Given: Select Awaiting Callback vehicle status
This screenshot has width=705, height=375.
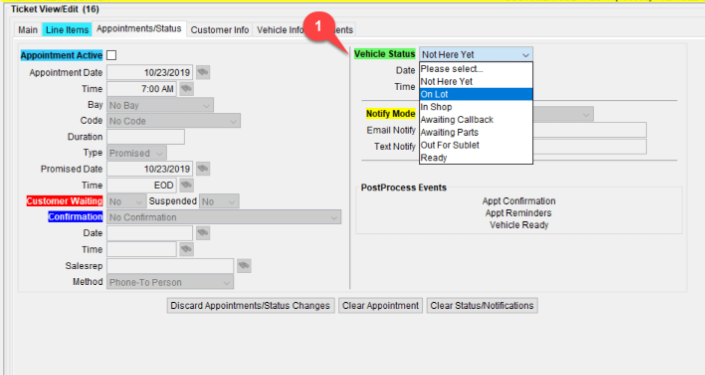Looking at the screenshot, I should 476,120.
